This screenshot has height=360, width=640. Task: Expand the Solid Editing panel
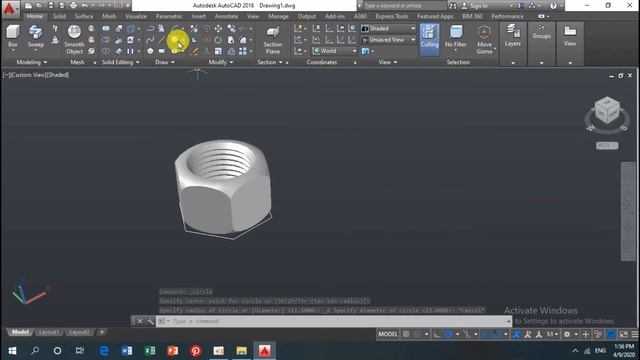tap(120, 62)
